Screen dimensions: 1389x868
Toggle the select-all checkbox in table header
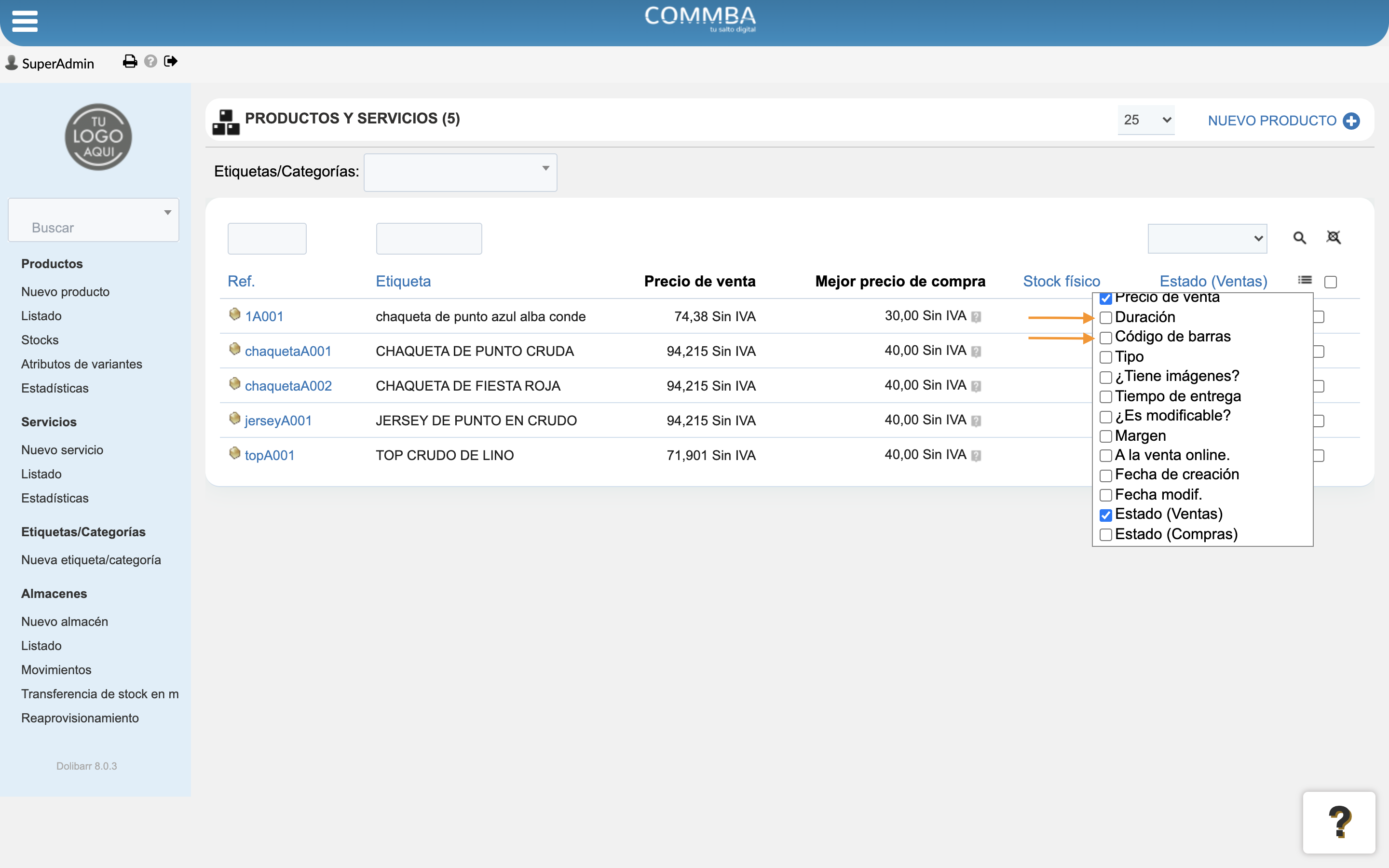[x=1331, y=282]
